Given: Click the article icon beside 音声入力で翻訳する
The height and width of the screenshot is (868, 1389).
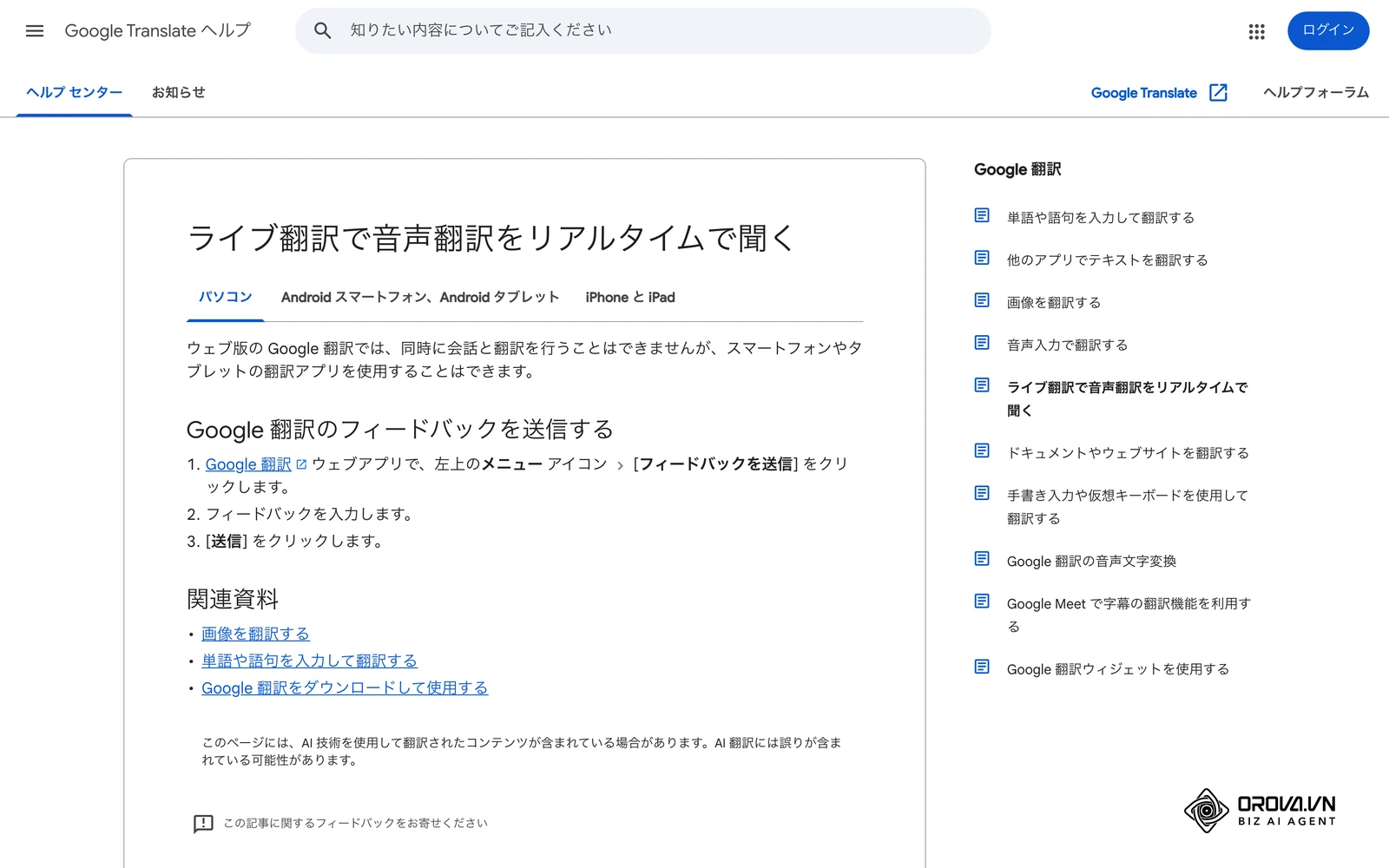Looking at the screenshot, I should point(982,343).
